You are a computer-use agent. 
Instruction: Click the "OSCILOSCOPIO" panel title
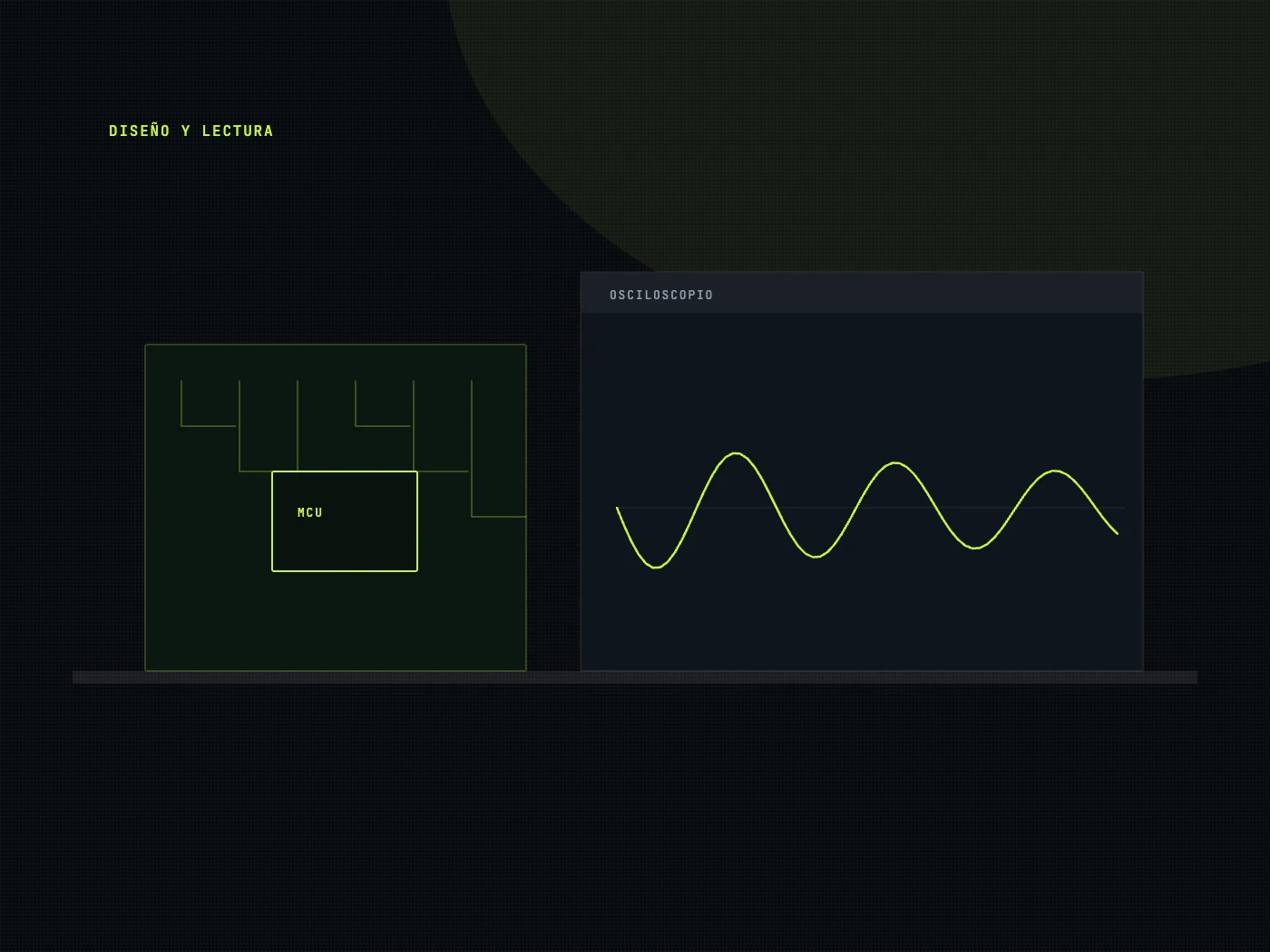click(661, 295)
